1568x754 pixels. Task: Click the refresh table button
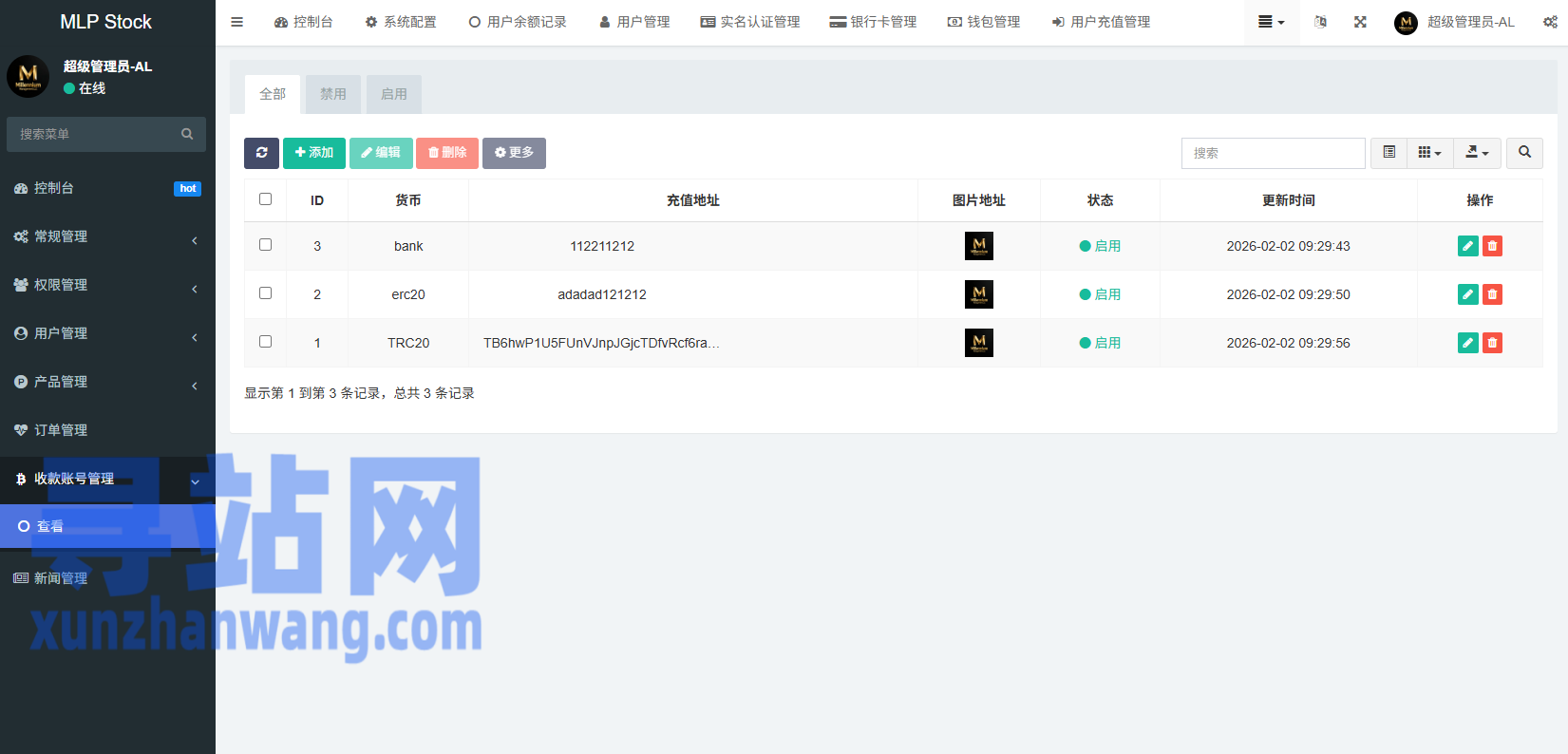pos(261,153)
